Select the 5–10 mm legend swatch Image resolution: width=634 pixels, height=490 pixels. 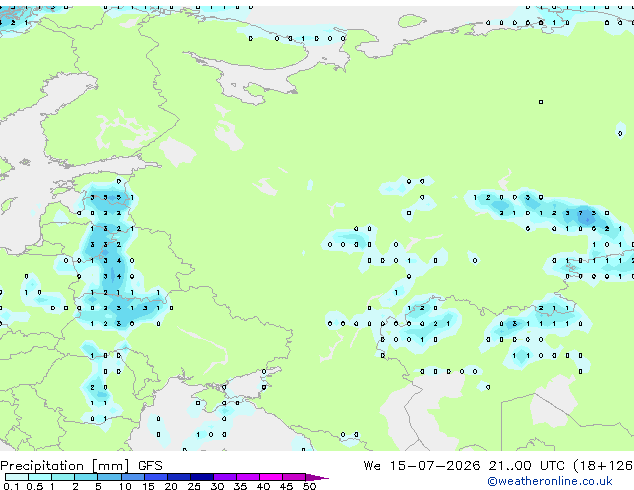[109, 477]
